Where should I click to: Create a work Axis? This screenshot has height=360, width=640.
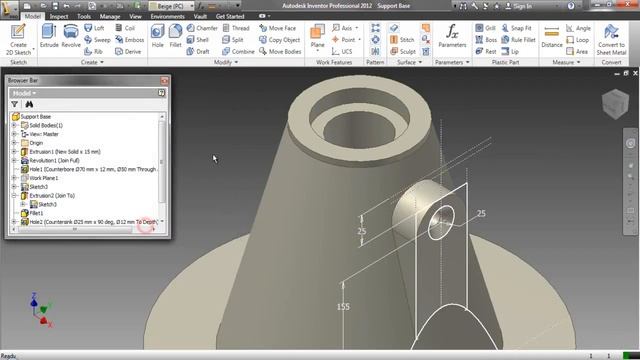(x=344, y=28)
